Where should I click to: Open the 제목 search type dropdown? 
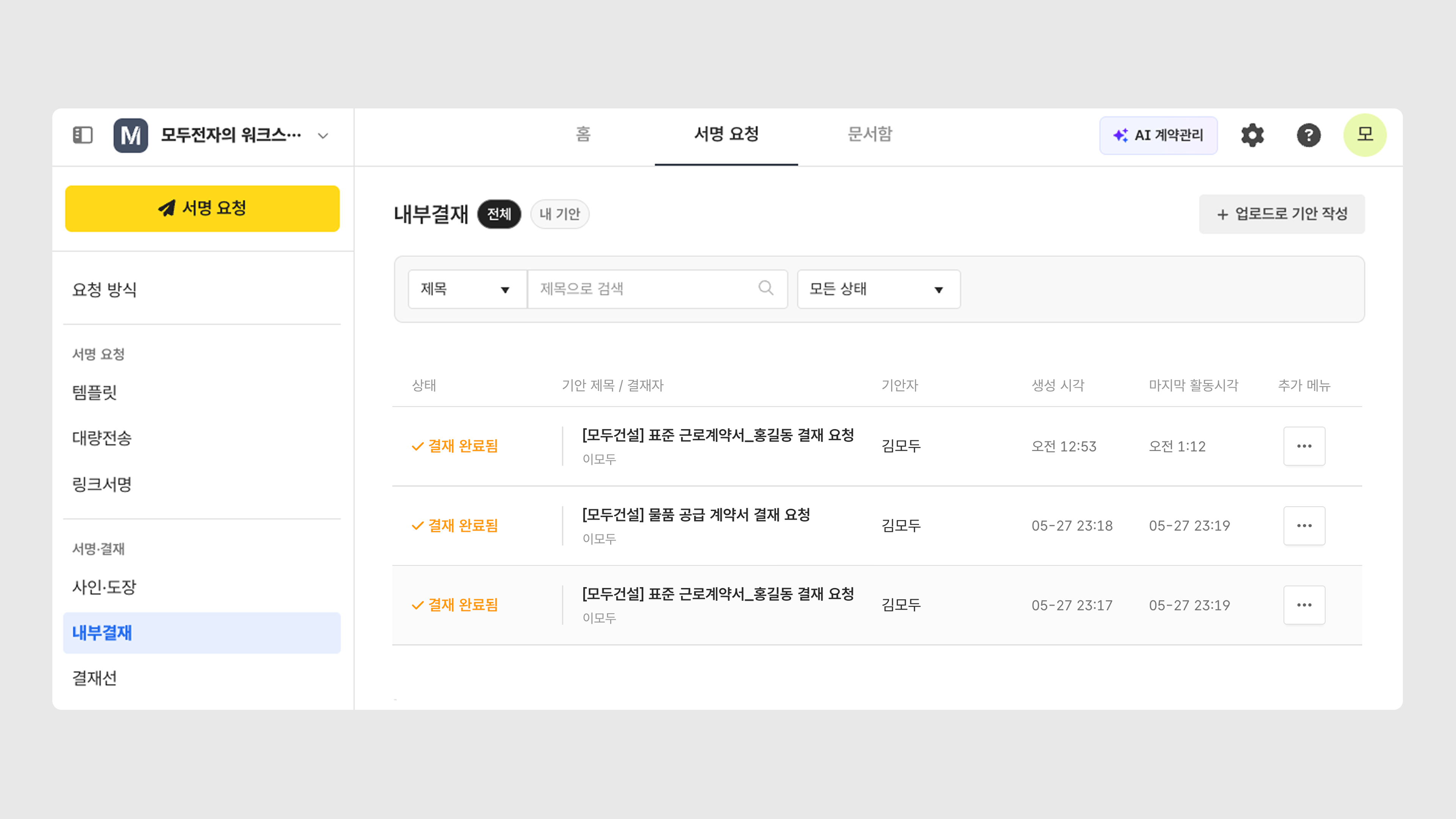467,289
